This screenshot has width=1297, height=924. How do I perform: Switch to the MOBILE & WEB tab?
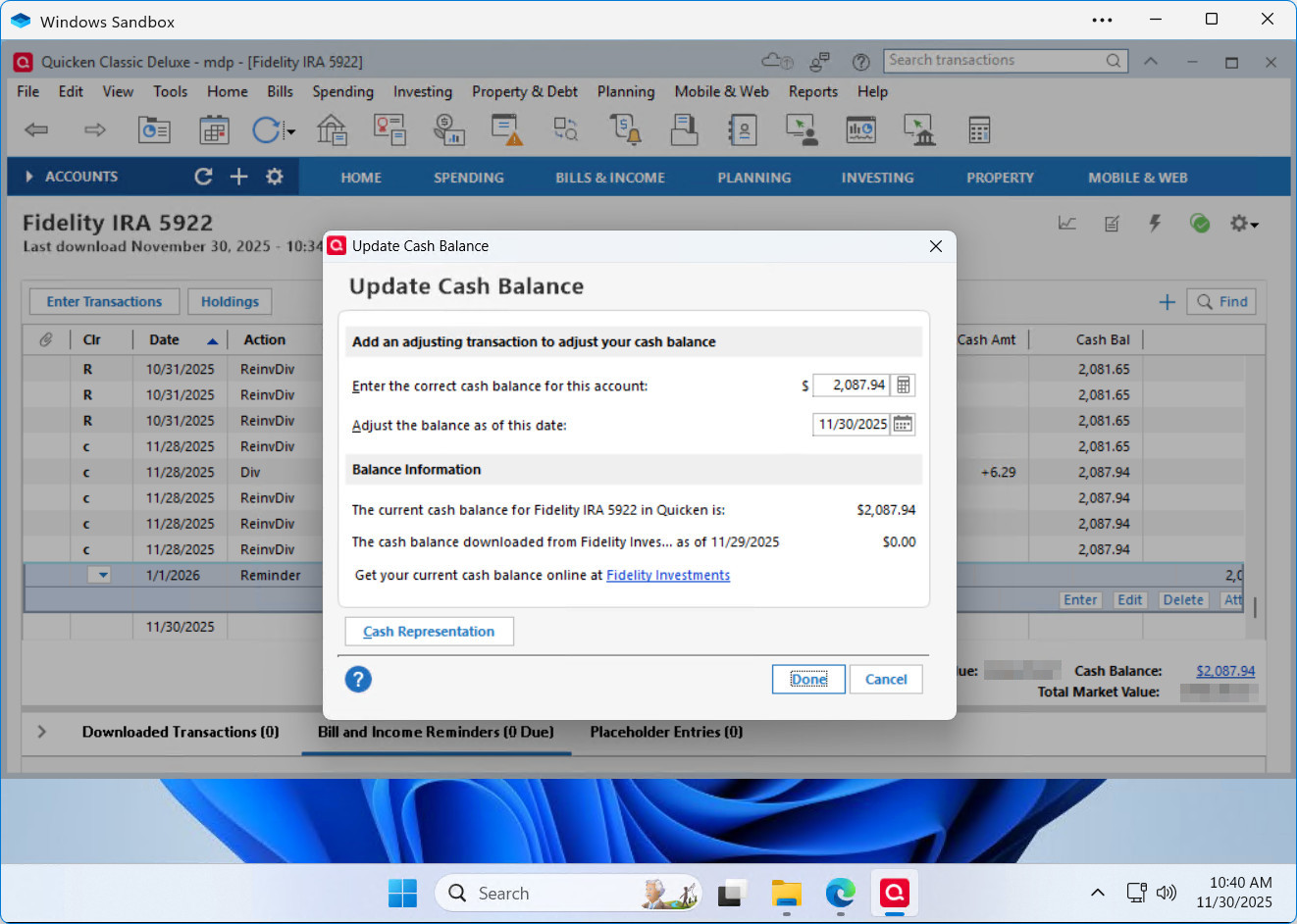1138,178
